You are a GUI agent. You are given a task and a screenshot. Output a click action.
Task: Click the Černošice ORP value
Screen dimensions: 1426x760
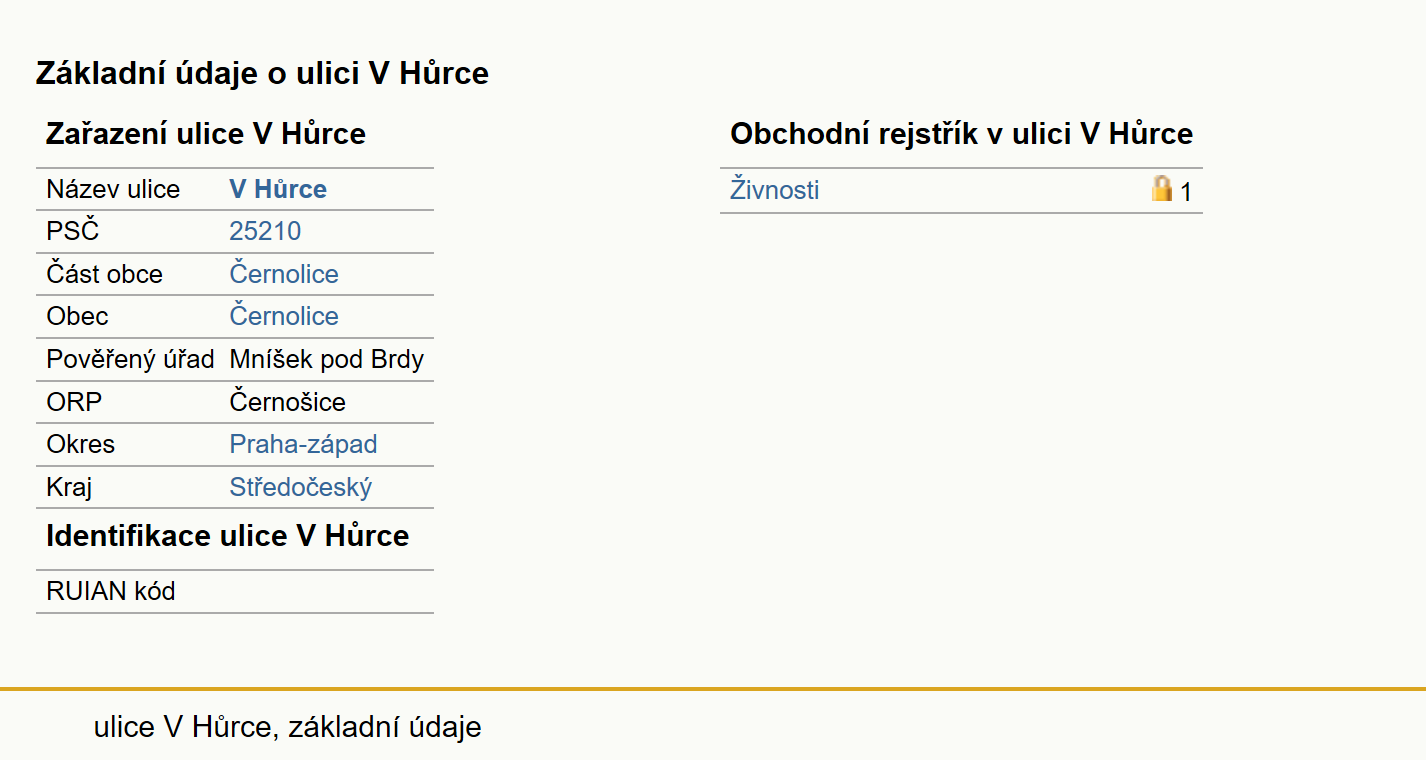pos(288,402)
